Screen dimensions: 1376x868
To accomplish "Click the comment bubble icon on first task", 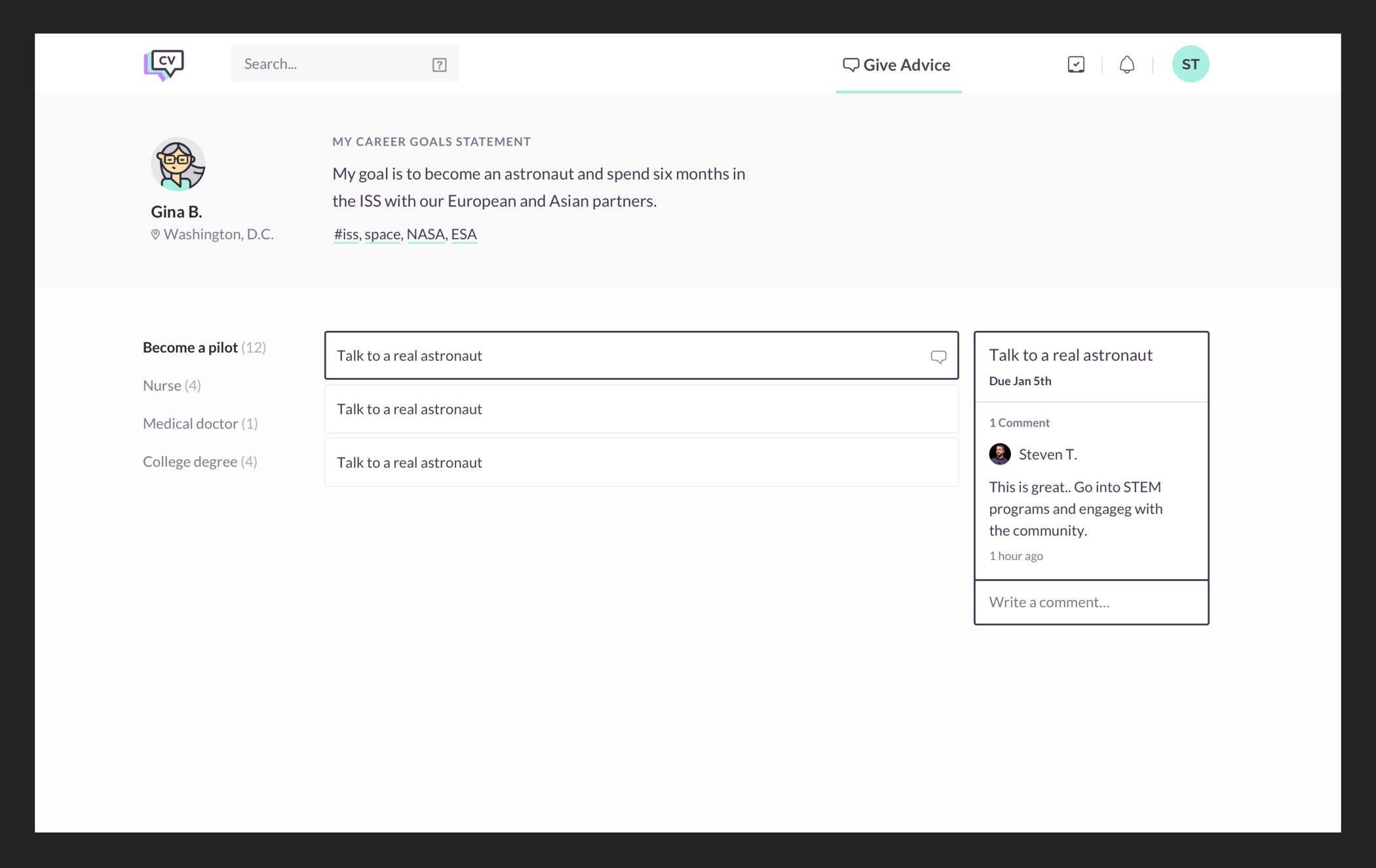I will [938, 356].
